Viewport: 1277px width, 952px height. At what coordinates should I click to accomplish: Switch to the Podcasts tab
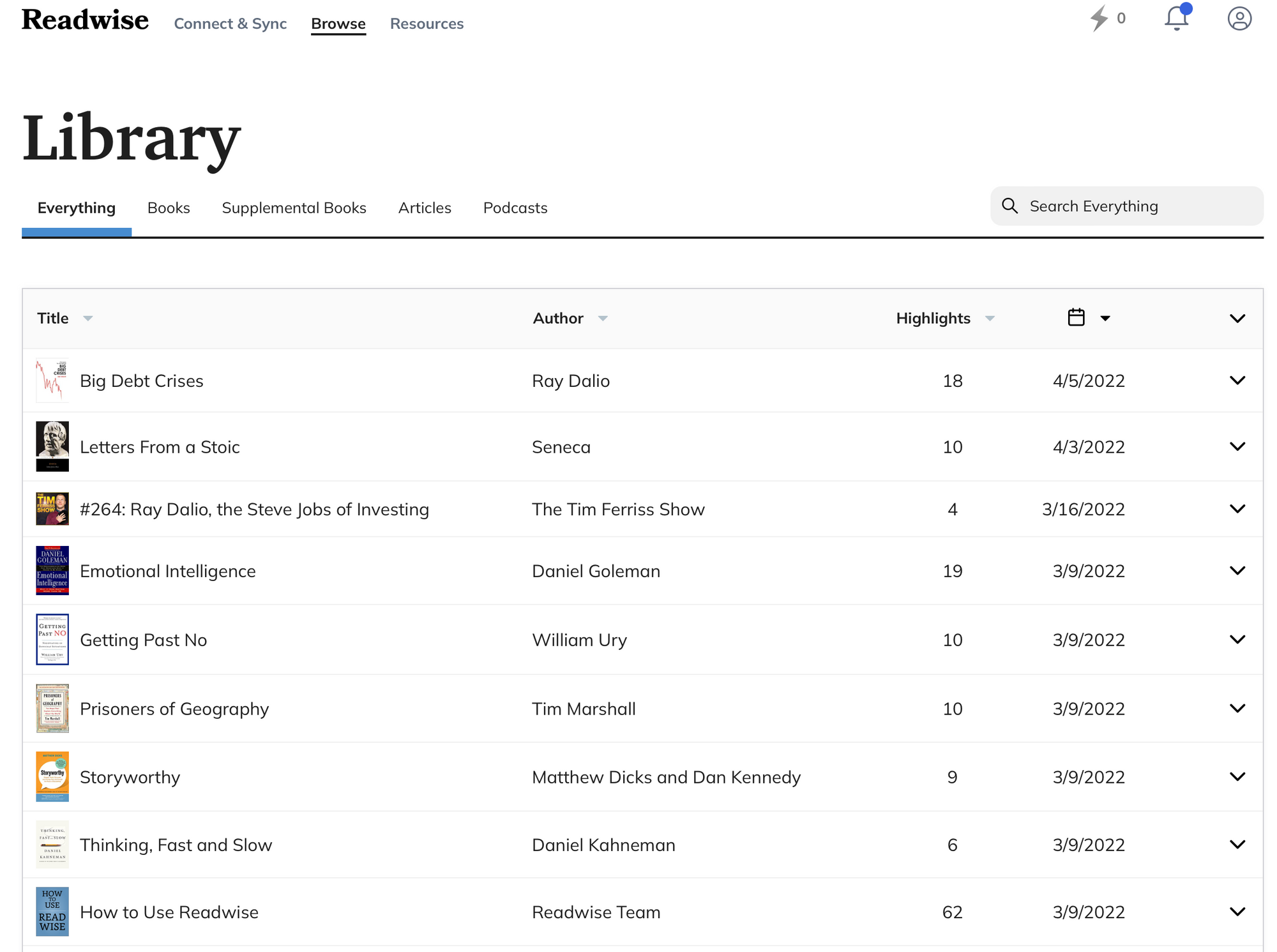[515, 208]
